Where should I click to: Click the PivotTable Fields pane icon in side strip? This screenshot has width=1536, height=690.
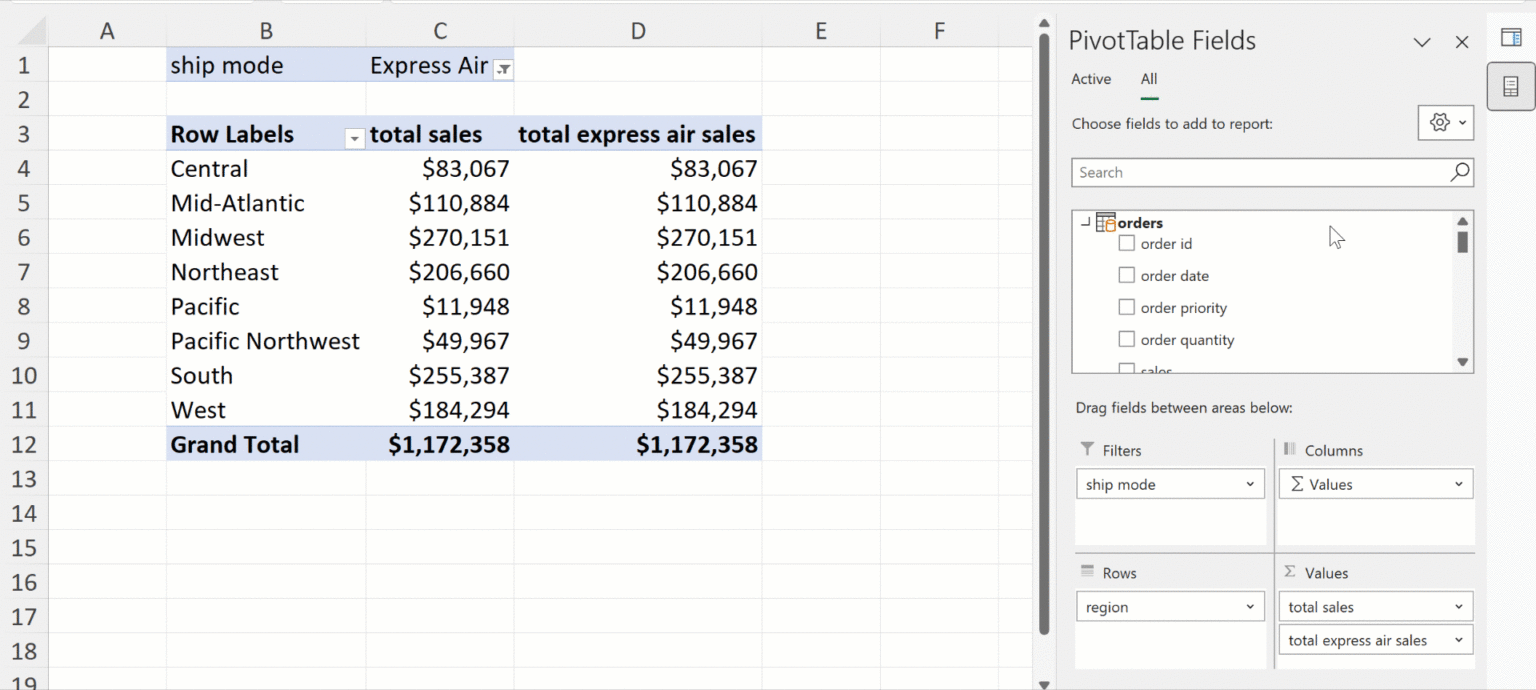coord(1511,87)
